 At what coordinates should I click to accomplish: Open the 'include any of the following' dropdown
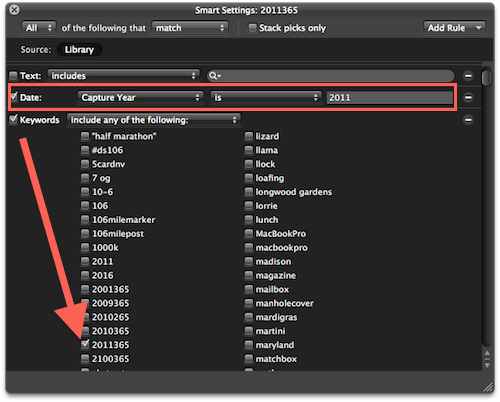coord(153,120)
